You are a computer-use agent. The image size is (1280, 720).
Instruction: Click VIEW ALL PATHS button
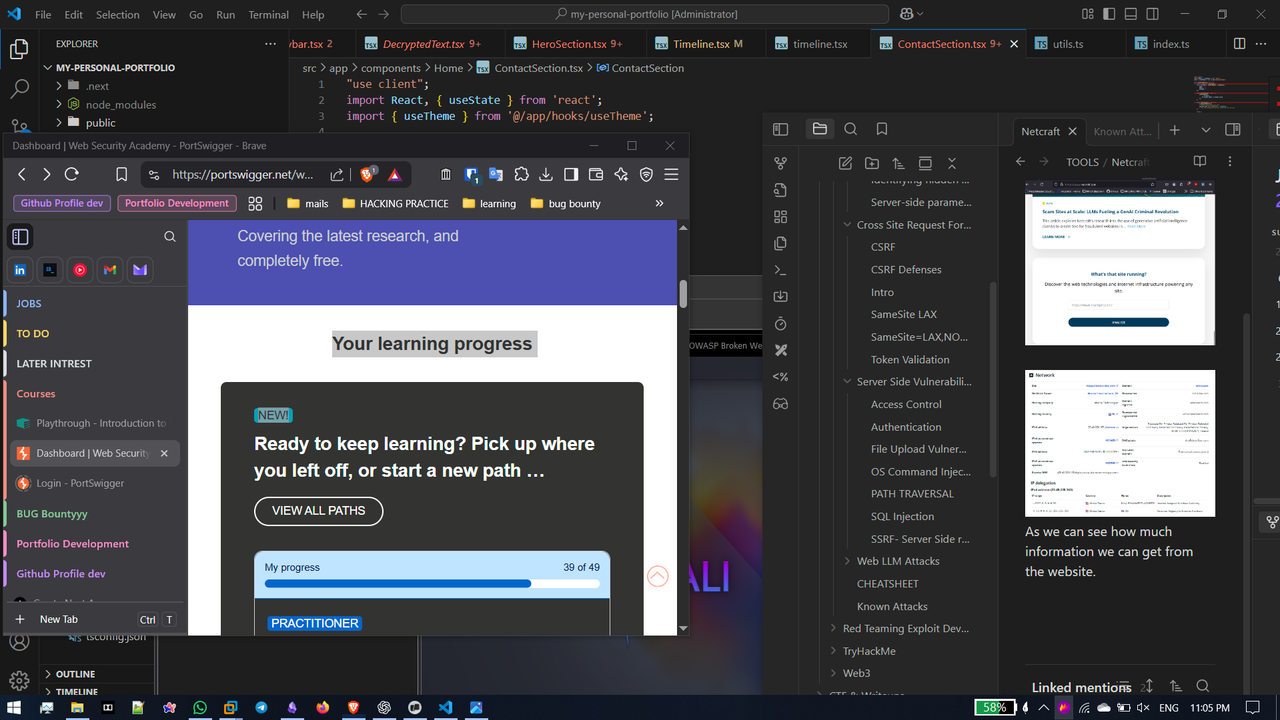[319, 510]
